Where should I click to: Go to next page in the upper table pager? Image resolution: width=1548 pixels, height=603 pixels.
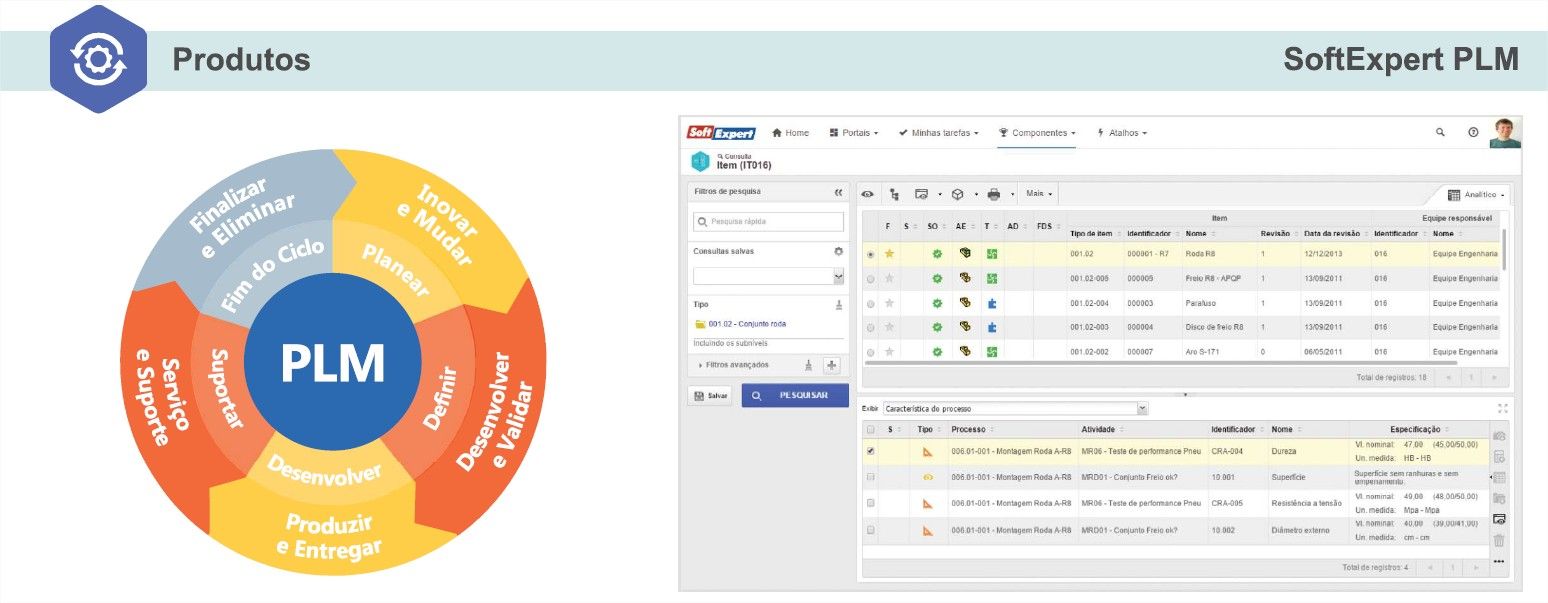coord(1494,377)
